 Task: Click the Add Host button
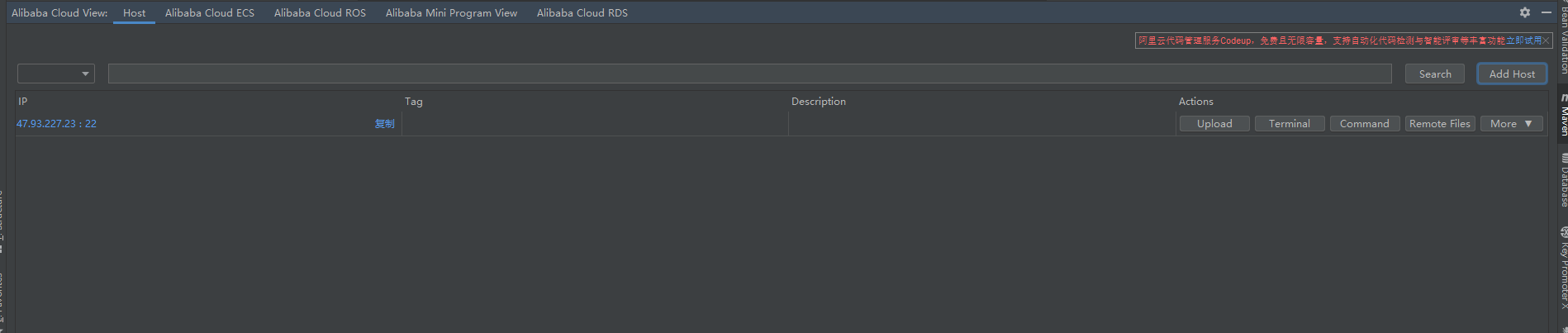(1512, 74)
